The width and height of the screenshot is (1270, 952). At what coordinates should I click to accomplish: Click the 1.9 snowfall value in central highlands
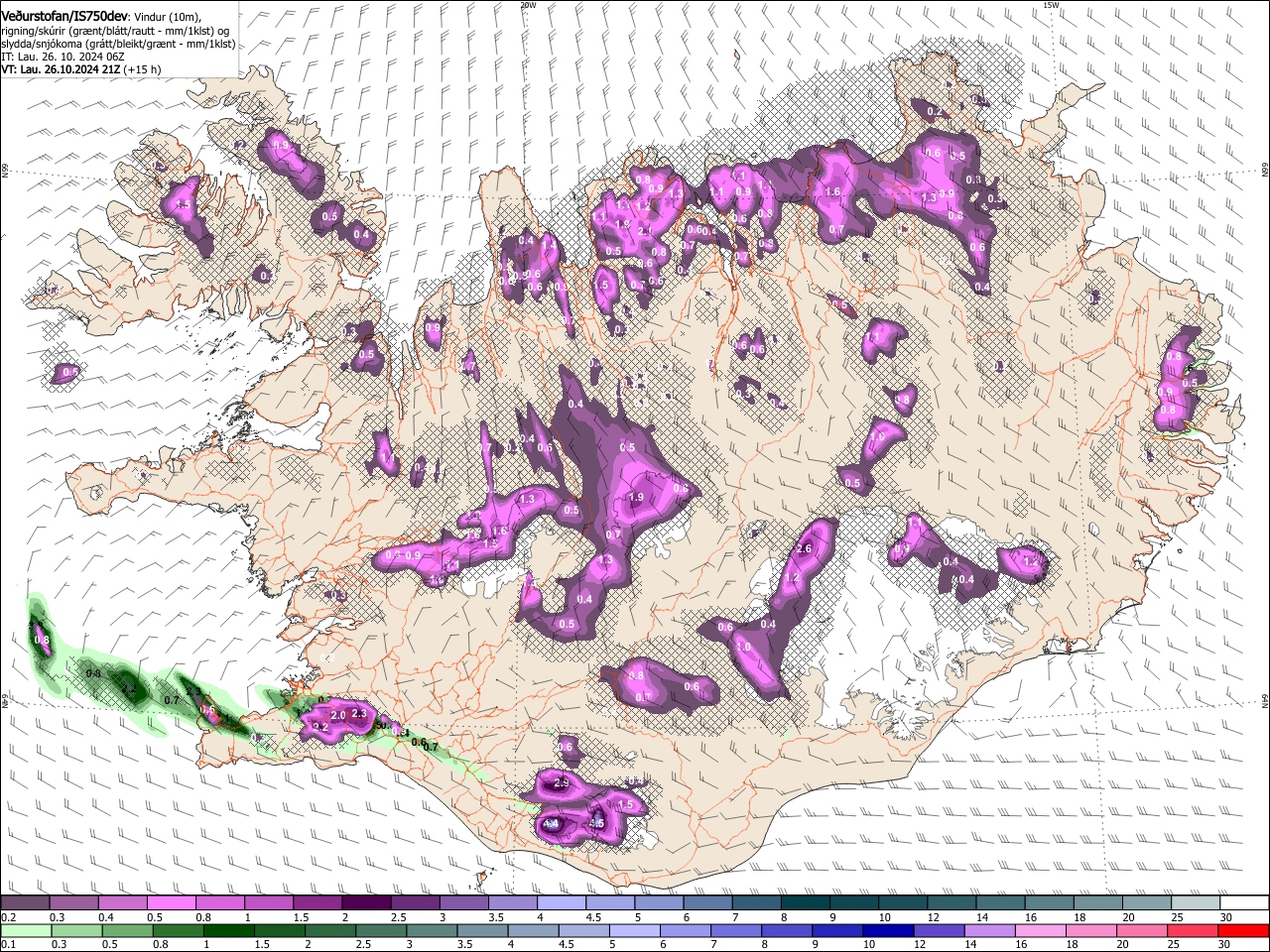(x=636, y=498)
